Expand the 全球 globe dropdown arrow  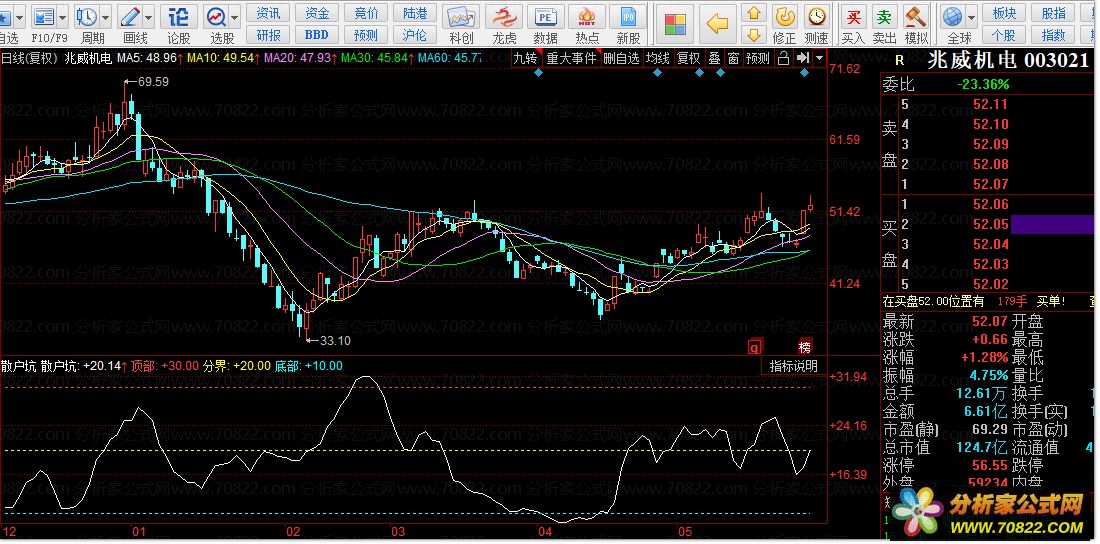972,17
